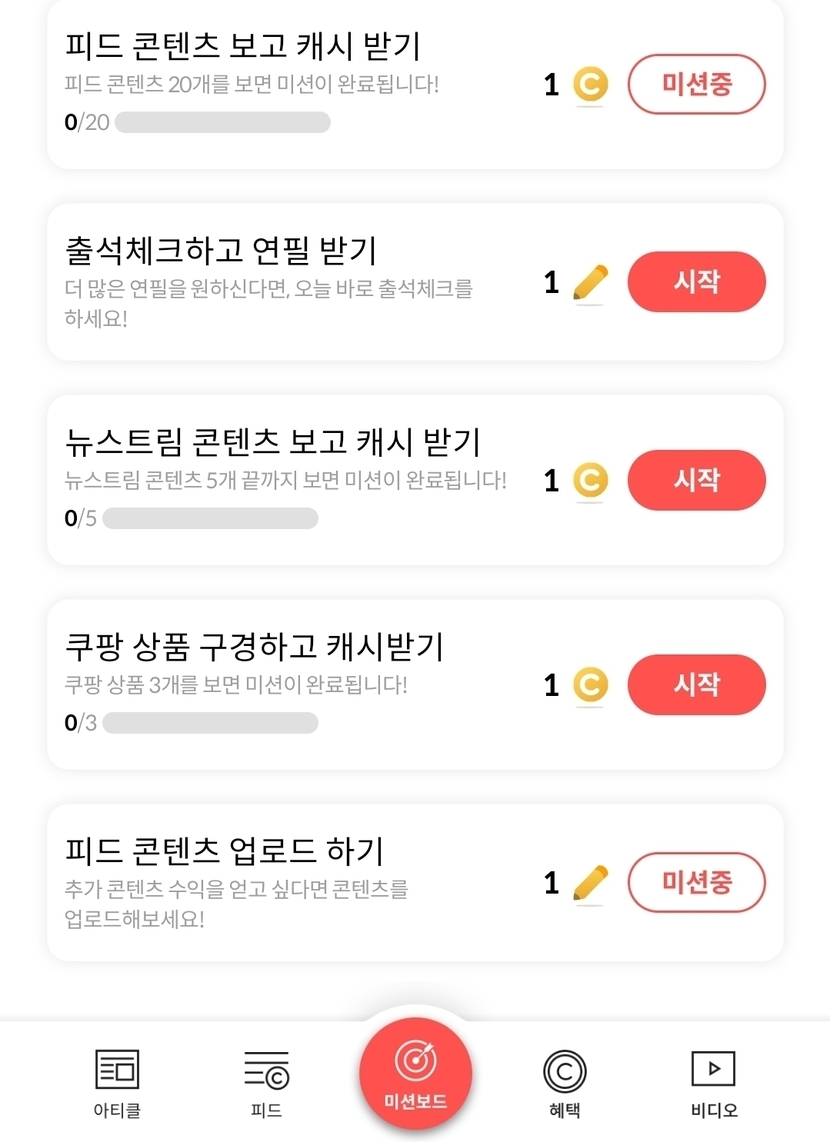Tap the gold coin in 피드 콘텐츠 보고 mission
Screen dimensions: 830x1142
point(590,85)
